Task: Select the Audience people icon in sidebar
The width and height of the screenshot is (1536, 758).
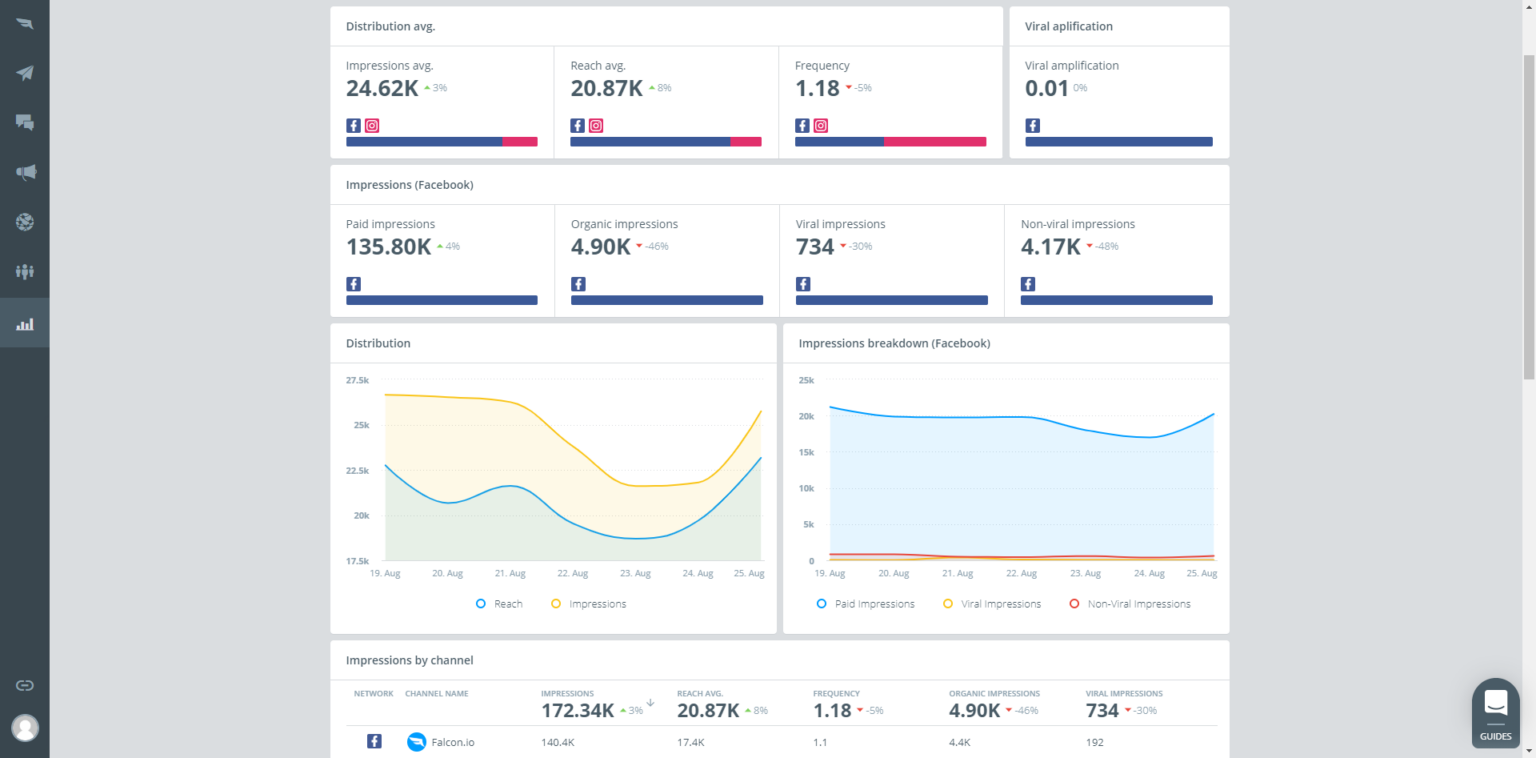Action: tap(24, 272)
